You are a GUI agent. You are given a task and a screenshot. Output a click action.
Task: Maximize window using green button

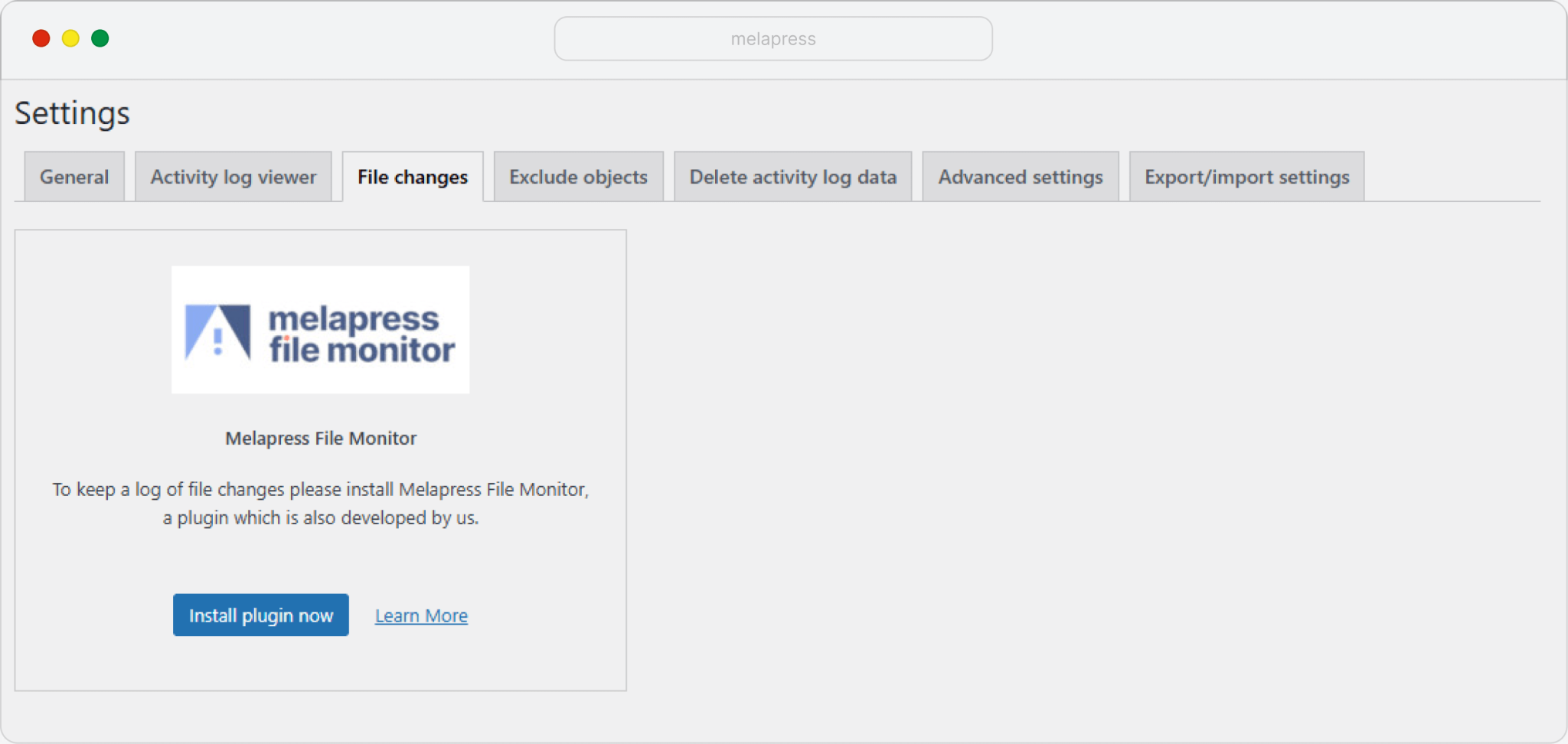pos(100,38)
